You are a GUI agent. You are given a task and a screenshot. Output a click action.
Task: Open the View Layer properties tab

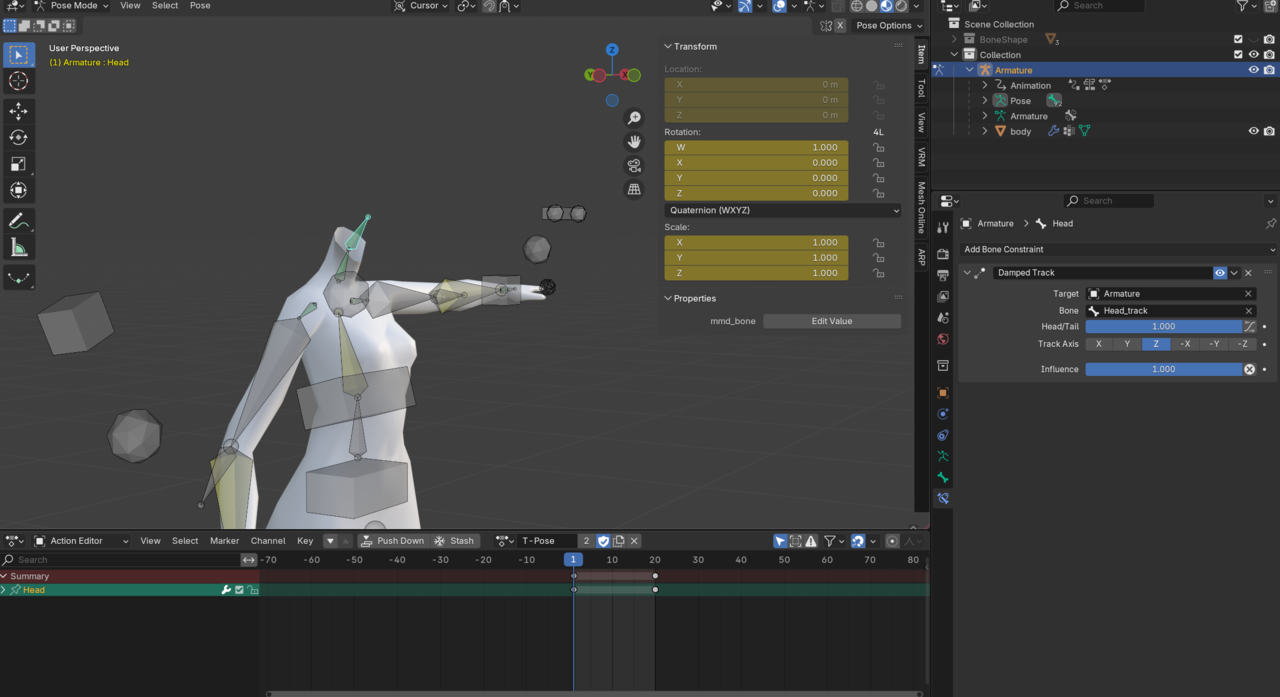click(943, 297)
